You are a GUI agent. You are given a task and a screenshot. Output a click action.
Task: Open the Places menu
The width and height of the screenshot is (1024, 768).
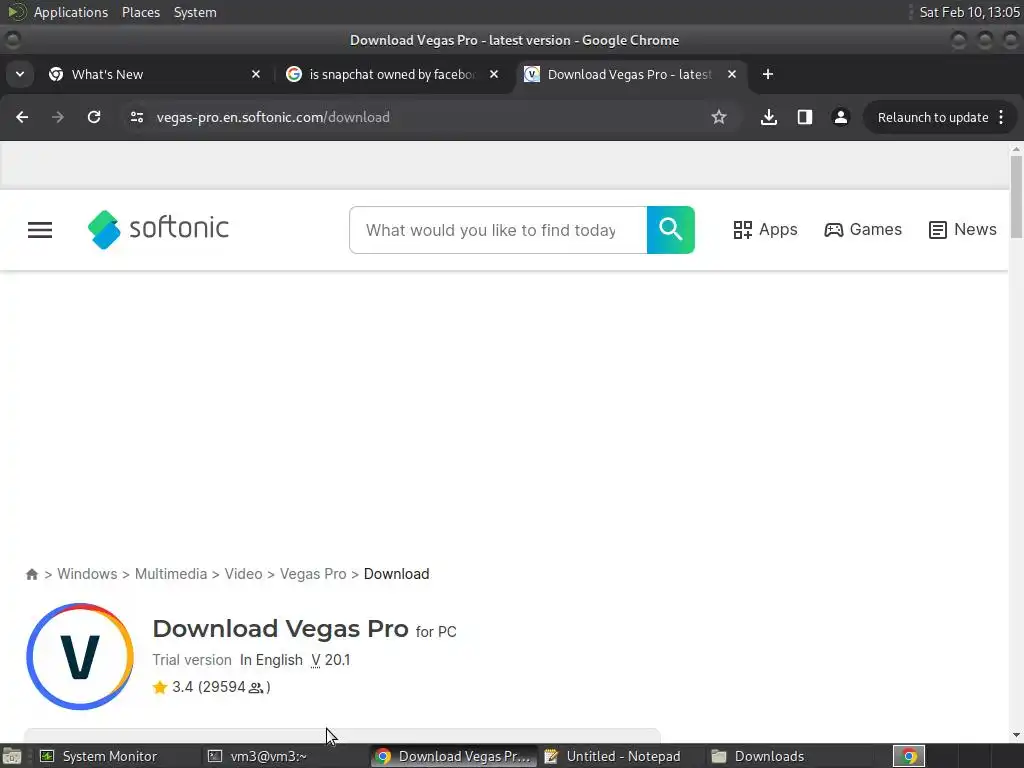click(x=141, y=12)
